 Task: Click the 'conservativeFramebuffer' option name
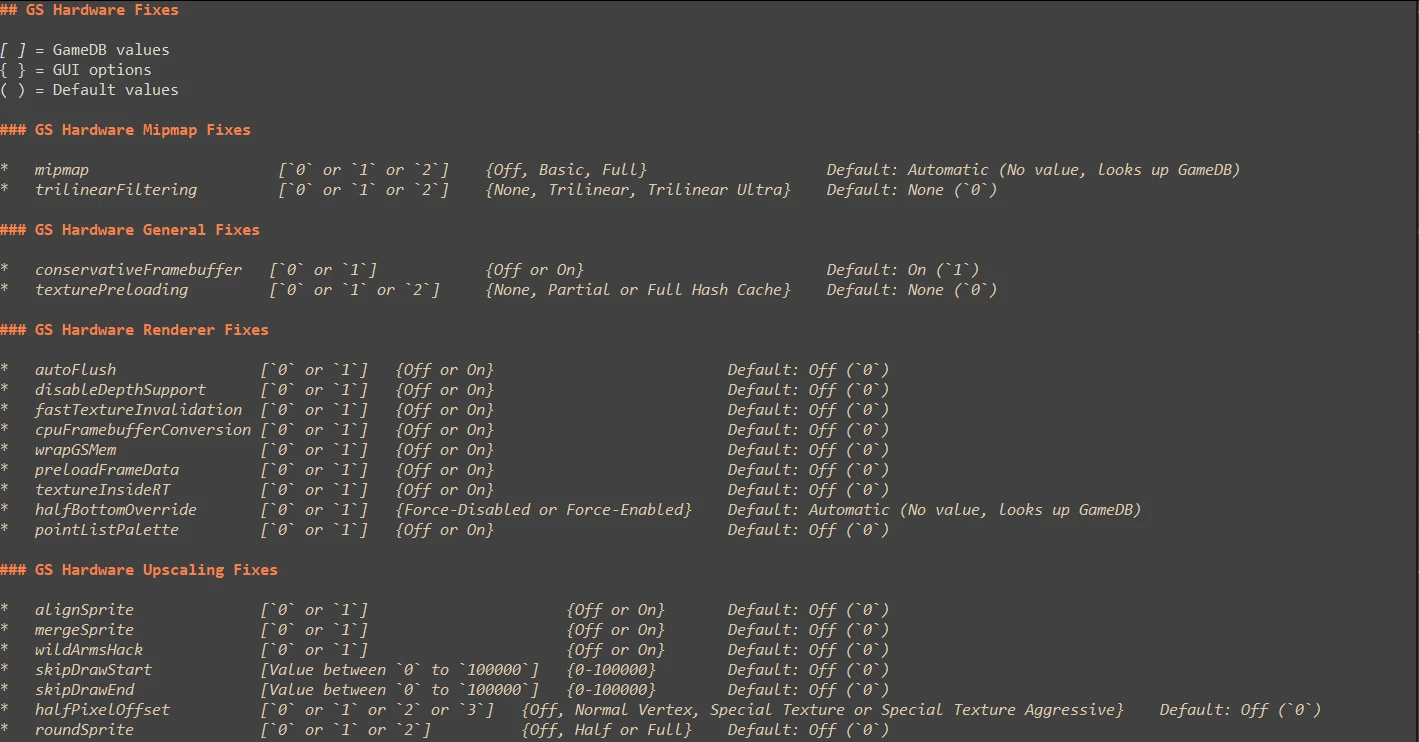pos(138,270)
